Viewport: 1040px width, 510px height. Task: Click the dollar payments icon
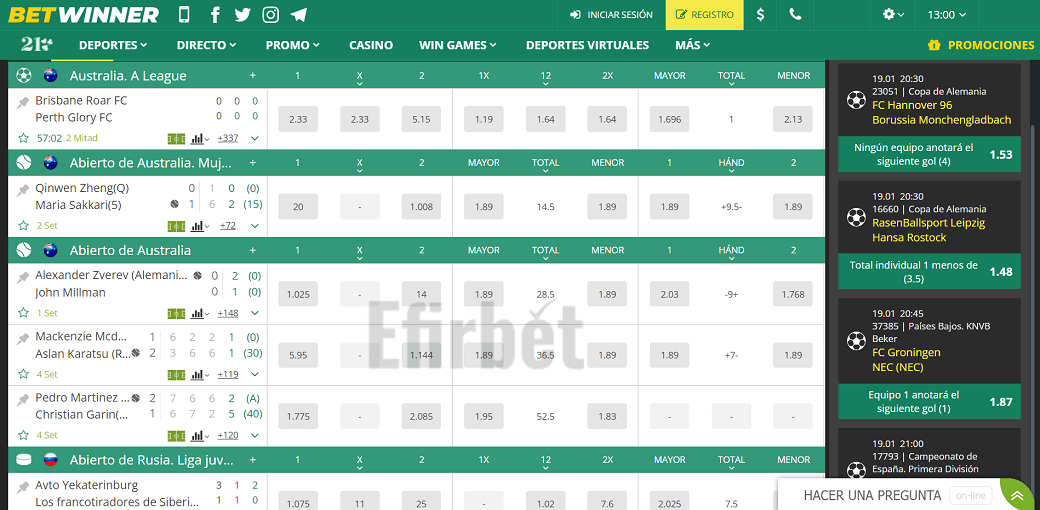761,15
